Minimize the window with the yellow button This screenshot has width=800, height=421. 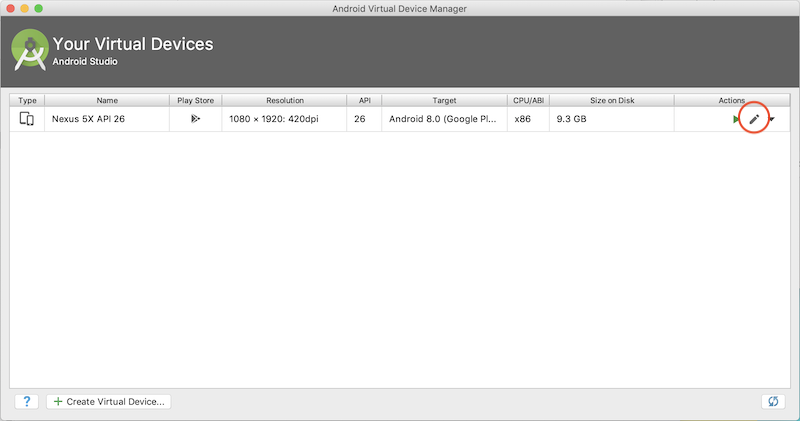click(x=24, y=9)
